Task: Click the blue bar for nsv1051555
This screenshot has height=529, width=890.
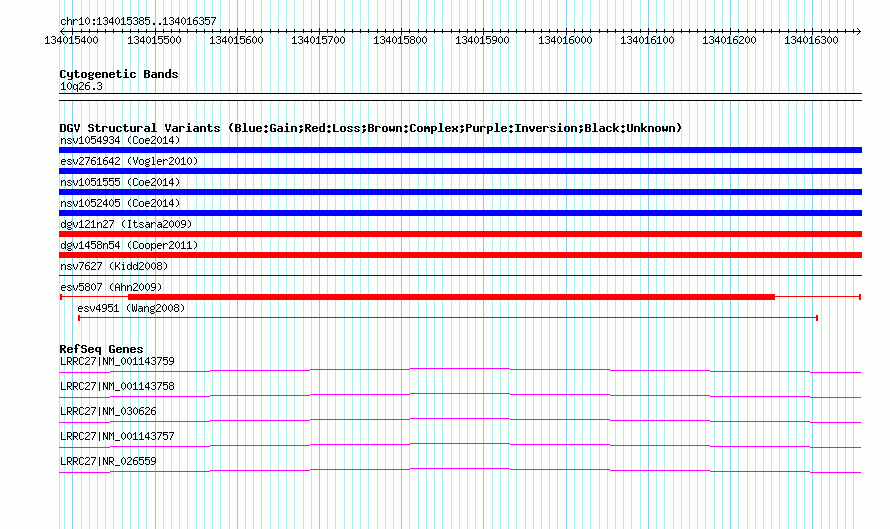Action: point(460,192)
